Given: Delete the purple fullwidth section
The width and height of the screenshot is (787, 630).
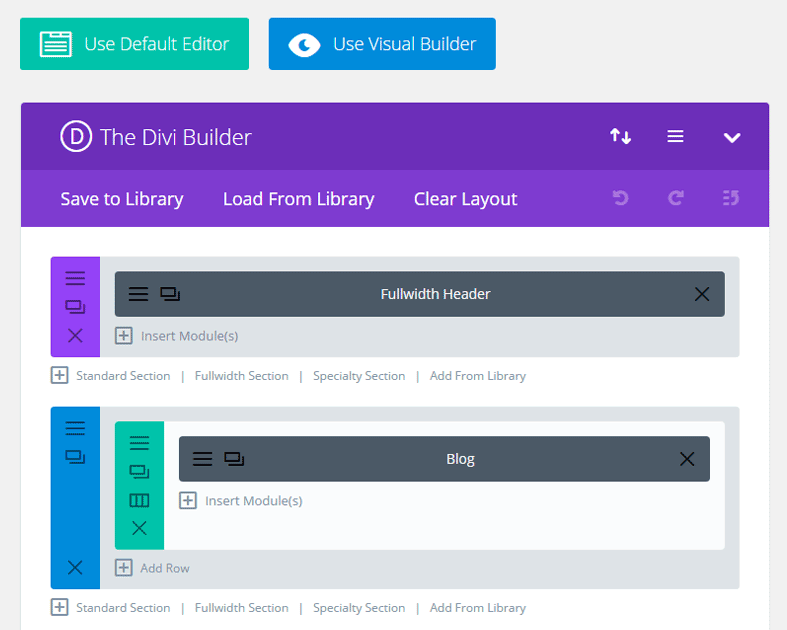Looking at the screenshot, I should (75, 335).
